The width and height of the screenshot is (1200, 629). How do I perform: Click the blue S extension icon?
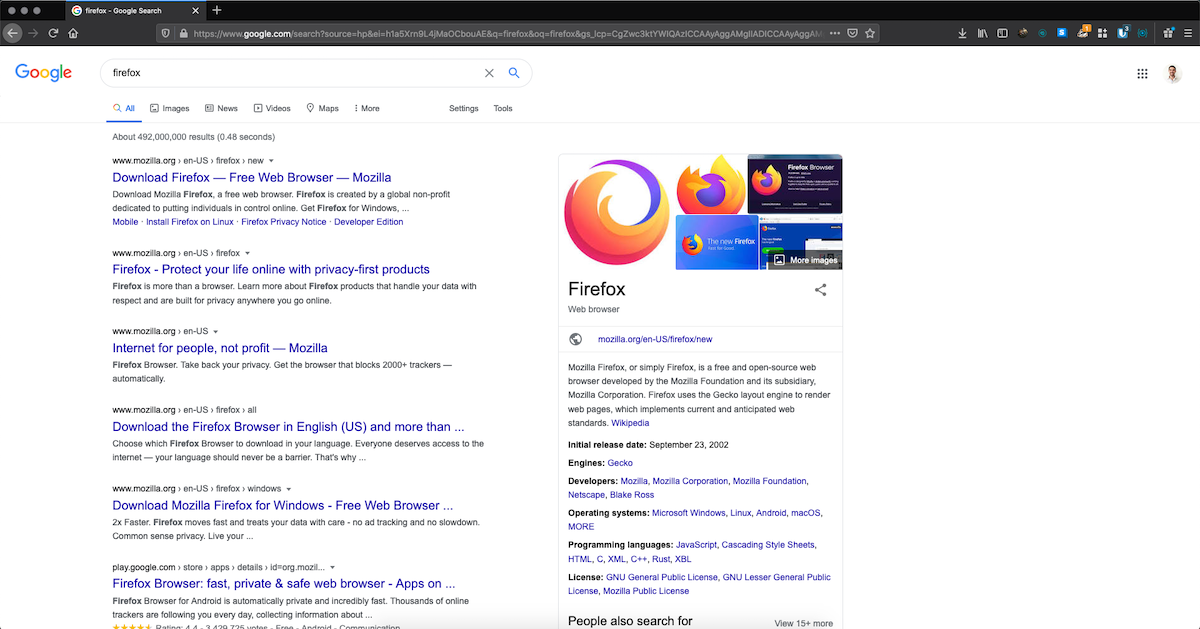click(1062, 33)
